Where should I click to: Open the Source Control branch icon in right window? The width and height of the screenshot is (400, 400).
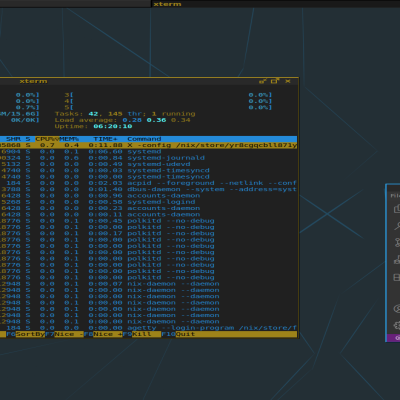tap(397, 242)
